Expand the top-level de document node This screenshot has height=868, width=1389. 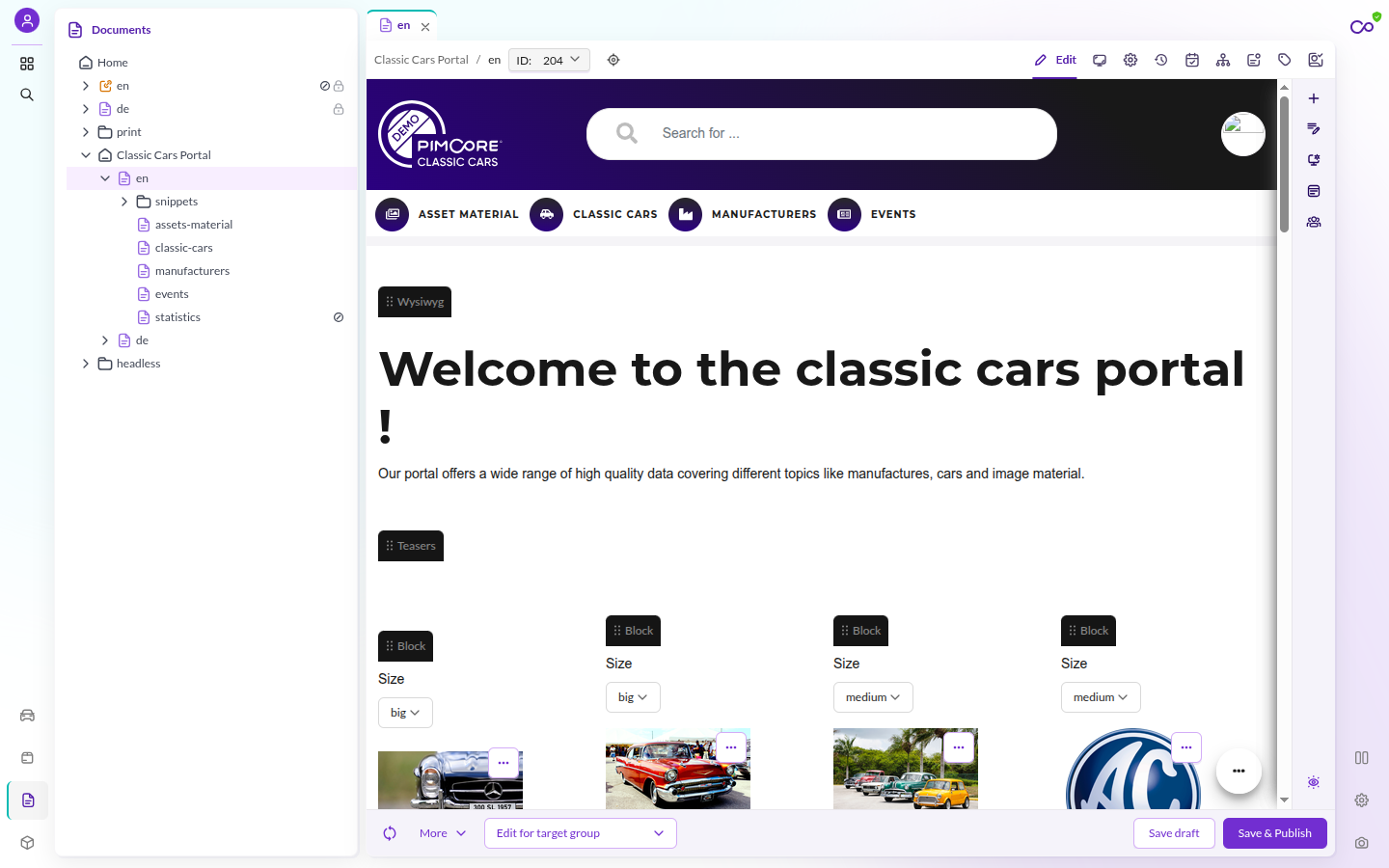[x=86, y=109]
